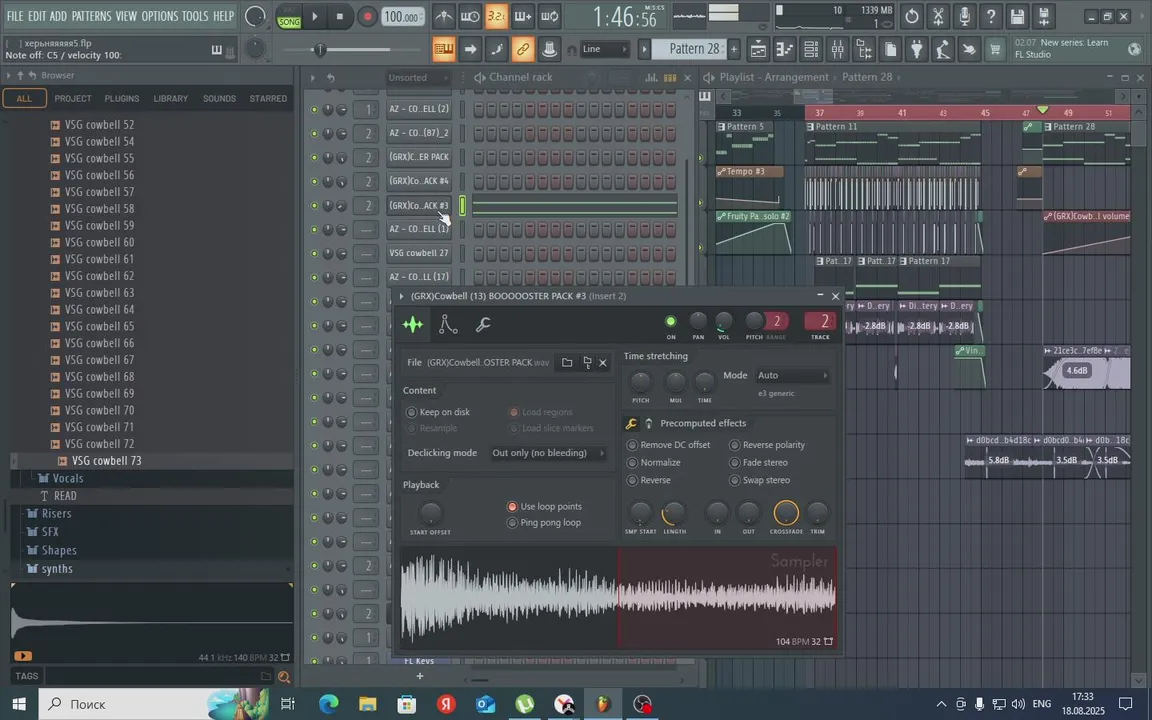Save project with the floppy disk icon
Image resolution: width=1152 pixels, height=720 pixels.
tap(1018, 16)
